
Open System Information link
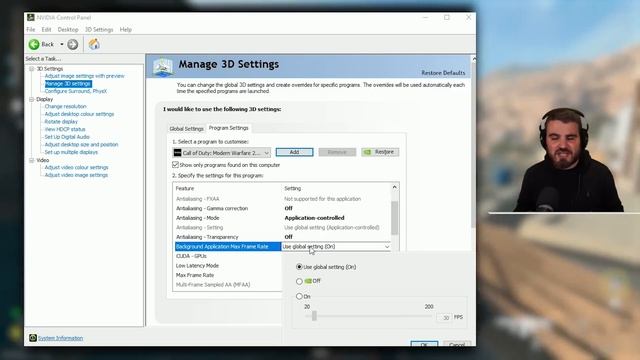(x=60, y=338)
